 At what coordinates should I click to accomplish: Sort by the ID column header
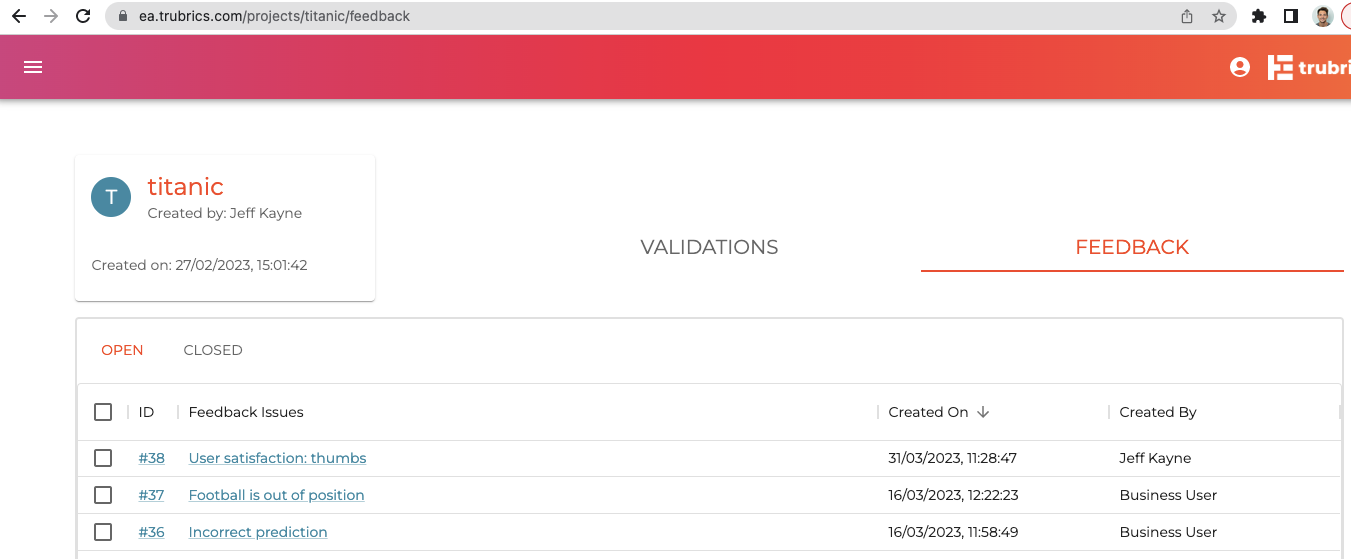[x=146, y=412]
